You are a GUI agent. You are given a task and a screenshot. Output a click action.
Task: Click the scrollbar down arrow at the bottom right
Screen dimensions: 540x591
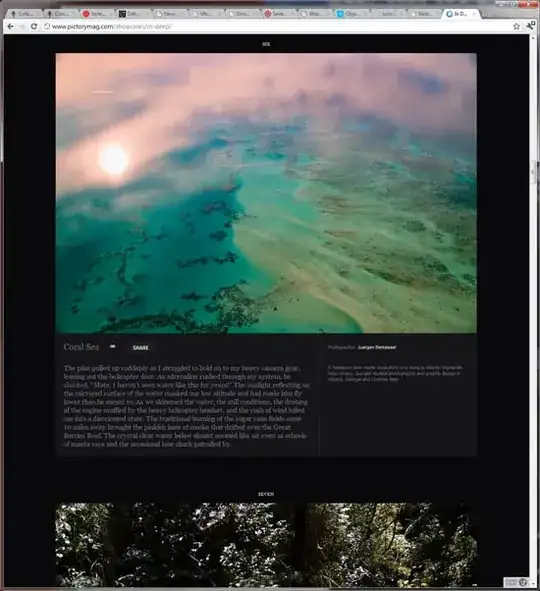pos(534,584)
